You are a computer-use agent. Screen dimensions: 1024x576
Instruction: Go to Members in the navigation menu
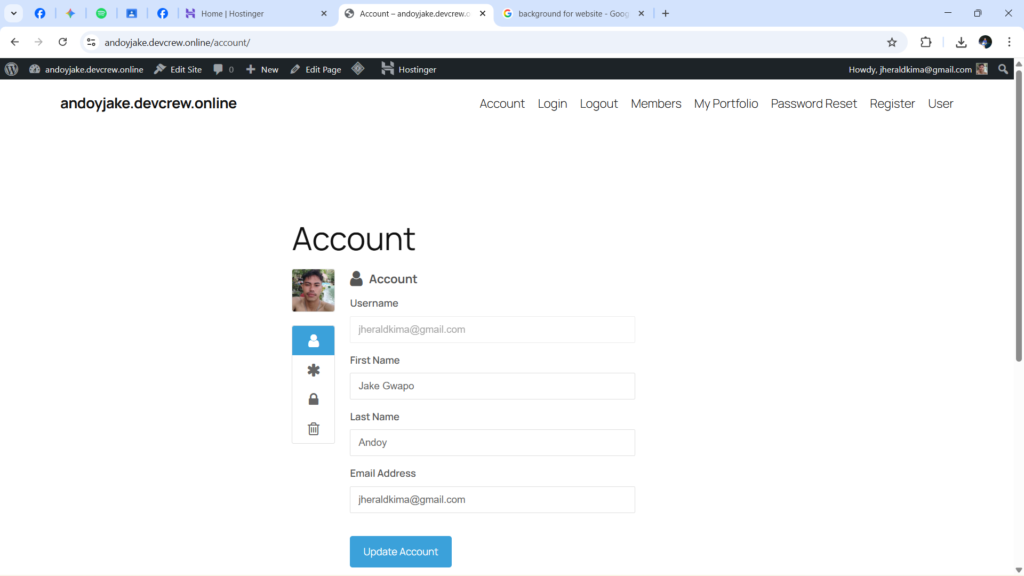(656, 104)
